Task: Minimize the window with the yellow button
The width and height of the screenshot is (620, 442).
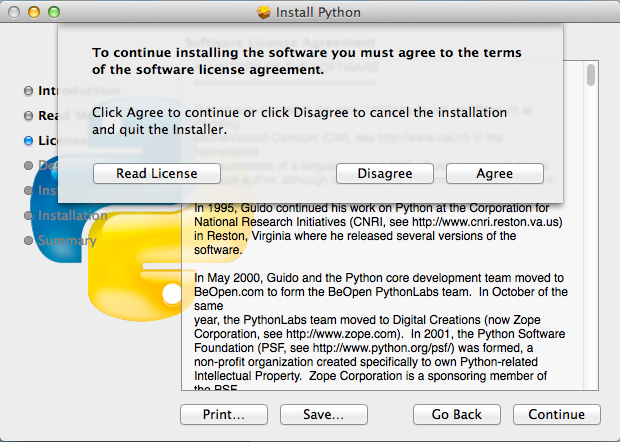Action: pos(33,12)
